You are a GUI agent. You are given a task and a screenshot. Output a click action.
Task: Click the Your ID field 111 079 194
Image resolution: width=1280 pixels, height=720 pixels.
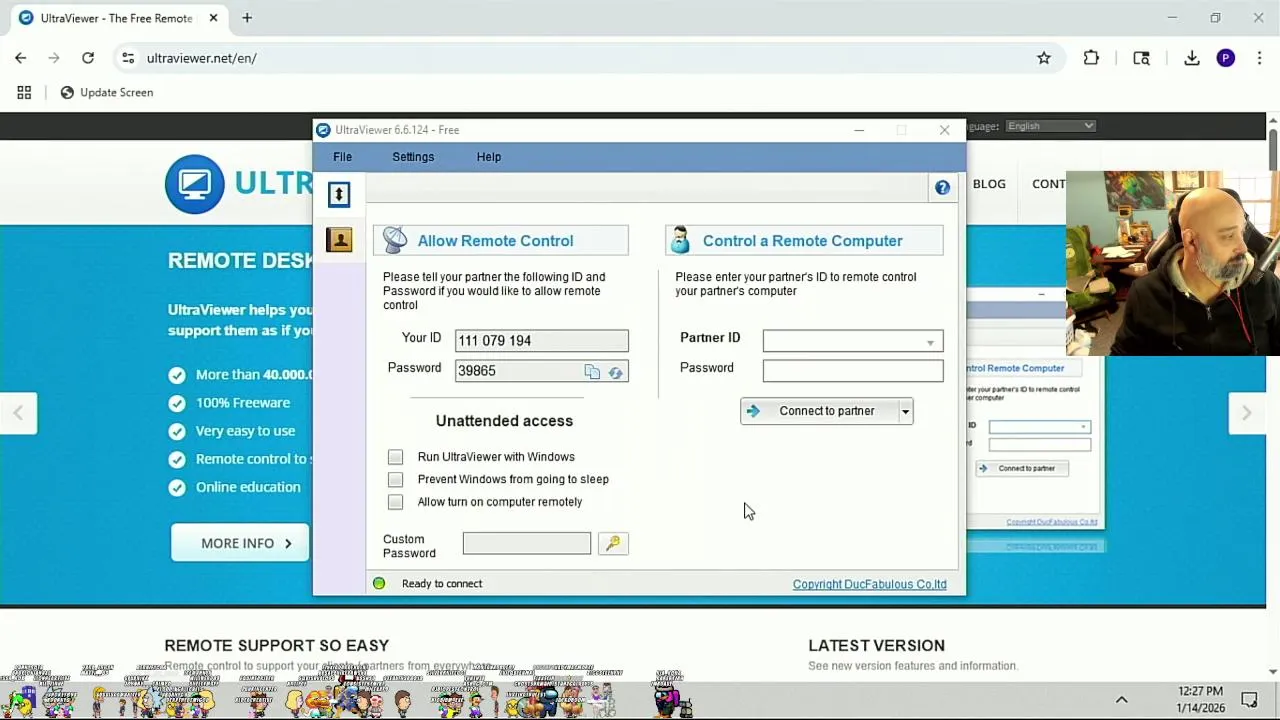[x=541, y=341]
